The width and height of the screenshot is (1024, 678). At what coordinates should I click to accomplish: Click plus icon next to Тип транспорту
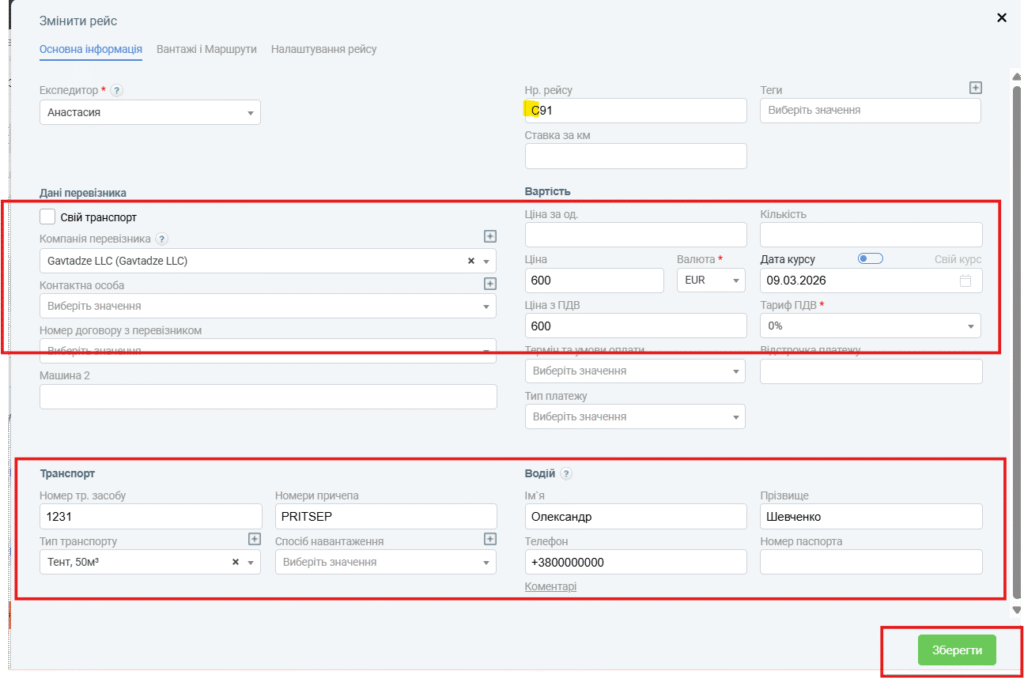click(x=254, y=539)
